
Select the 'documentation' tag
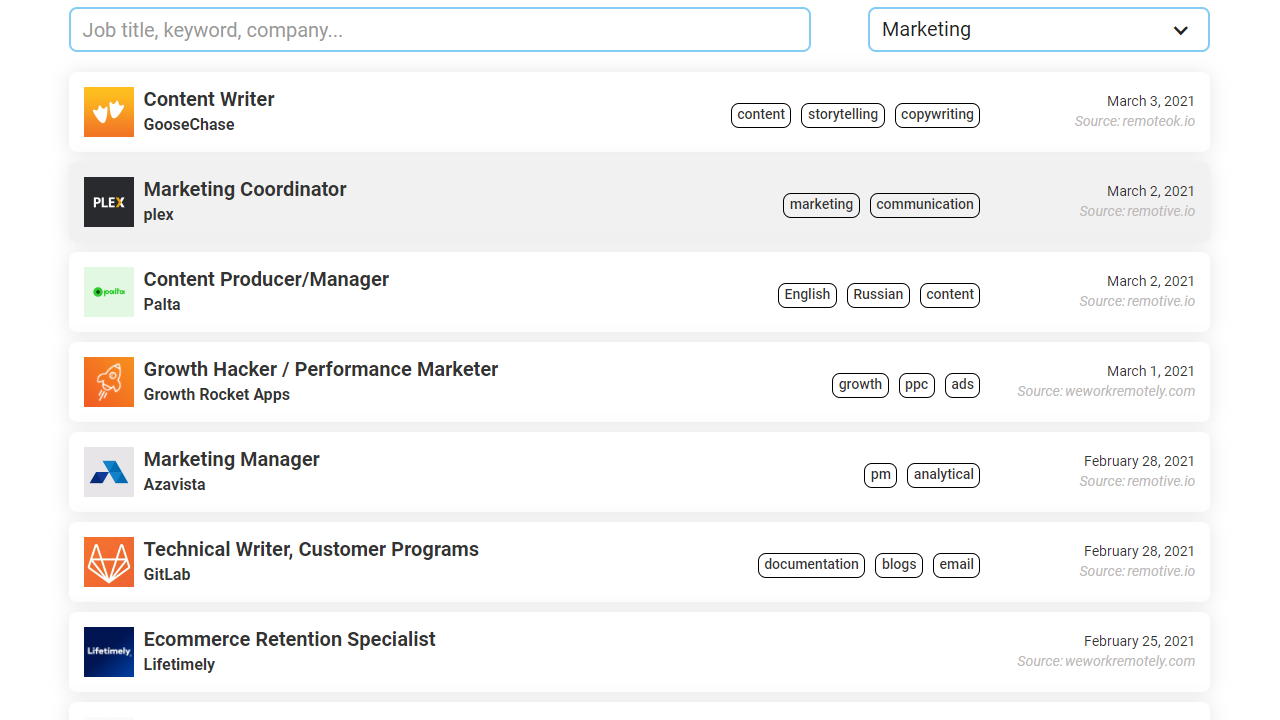[811, 565]
